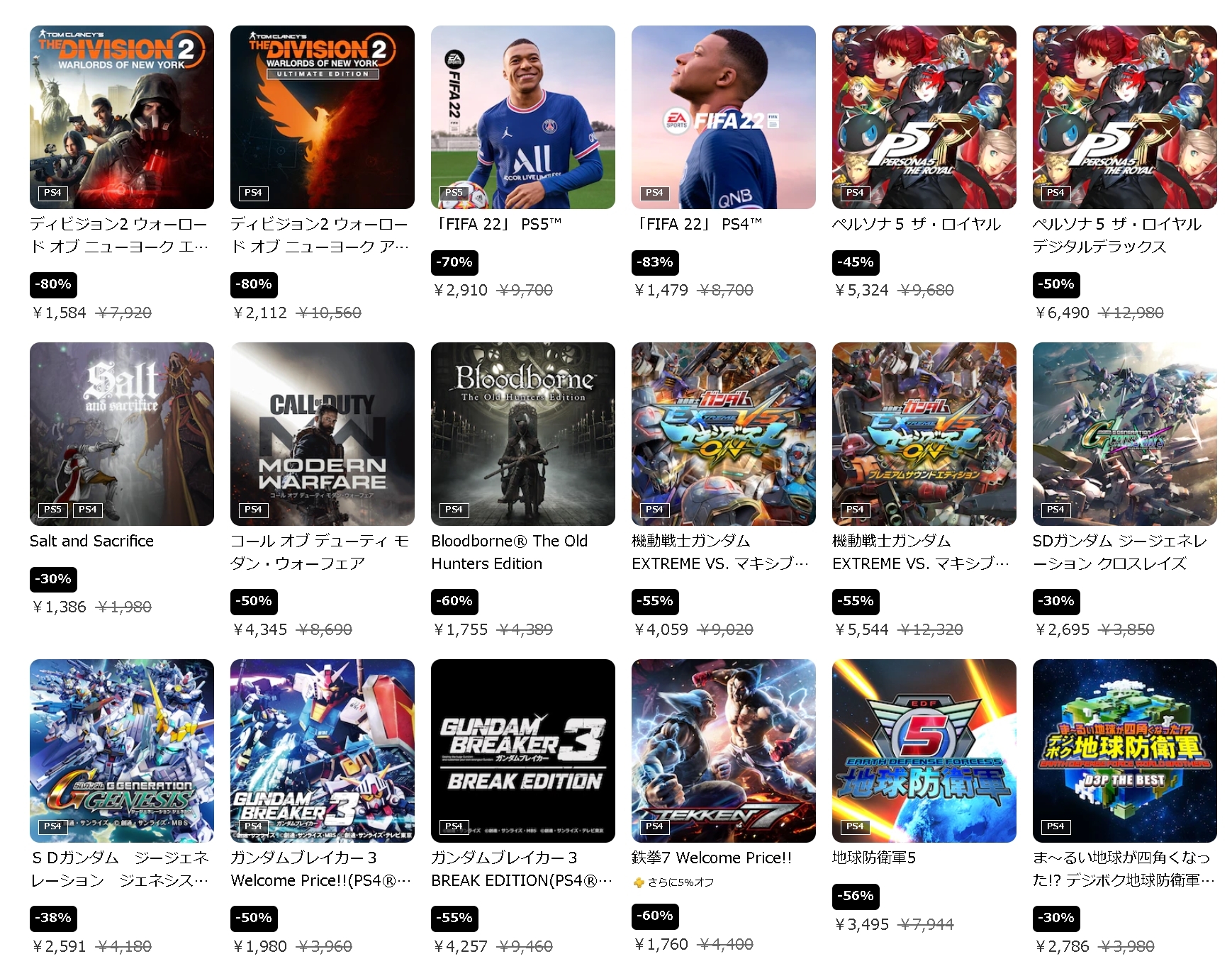The height and width of the screenshot is (971, 1232).
Task: Click Bloodborne The Old Hunters Edition title
Action: 509,552
